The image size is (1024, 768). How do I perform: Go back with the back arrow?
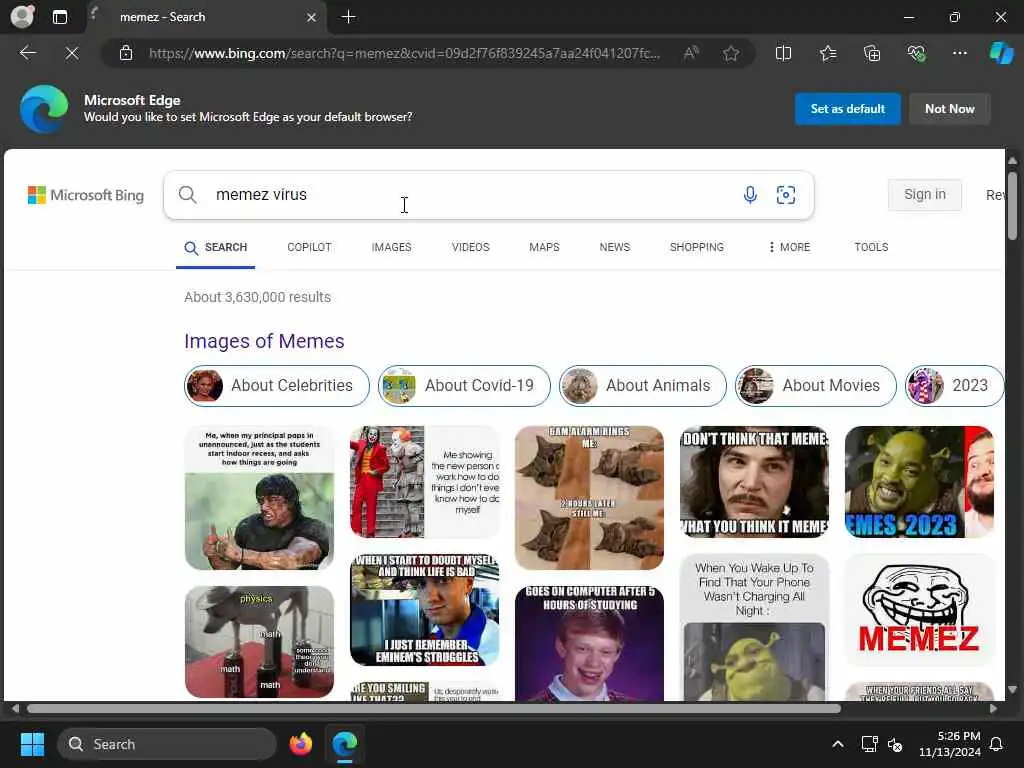click(x=28, y=53)
